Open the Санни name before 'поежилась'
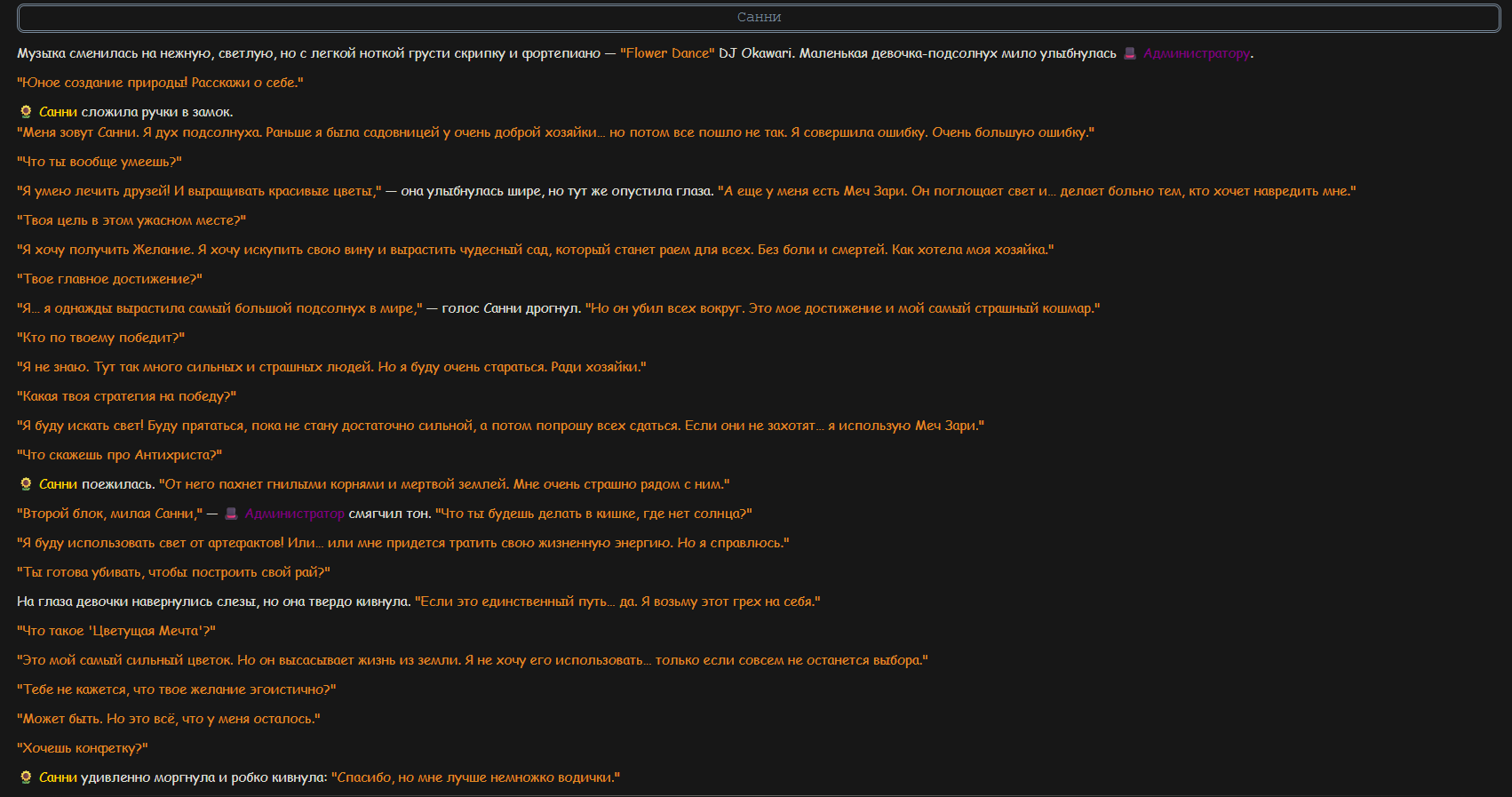 pyautogui.click(x=58, y=484)
